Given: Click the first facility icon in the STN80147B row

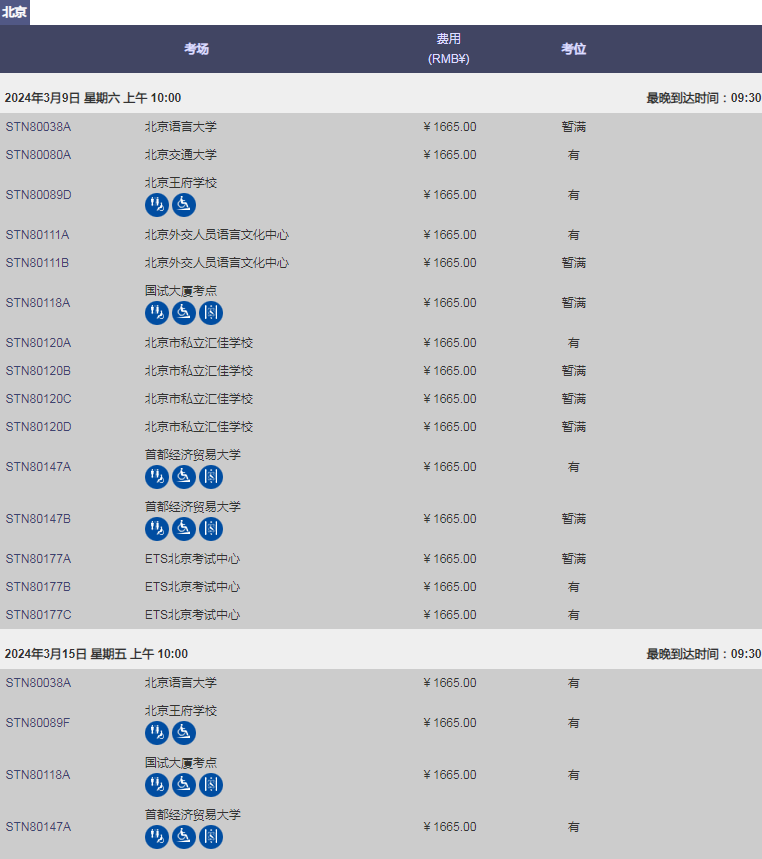Looking at the screenshot, I should coord(157,529).
